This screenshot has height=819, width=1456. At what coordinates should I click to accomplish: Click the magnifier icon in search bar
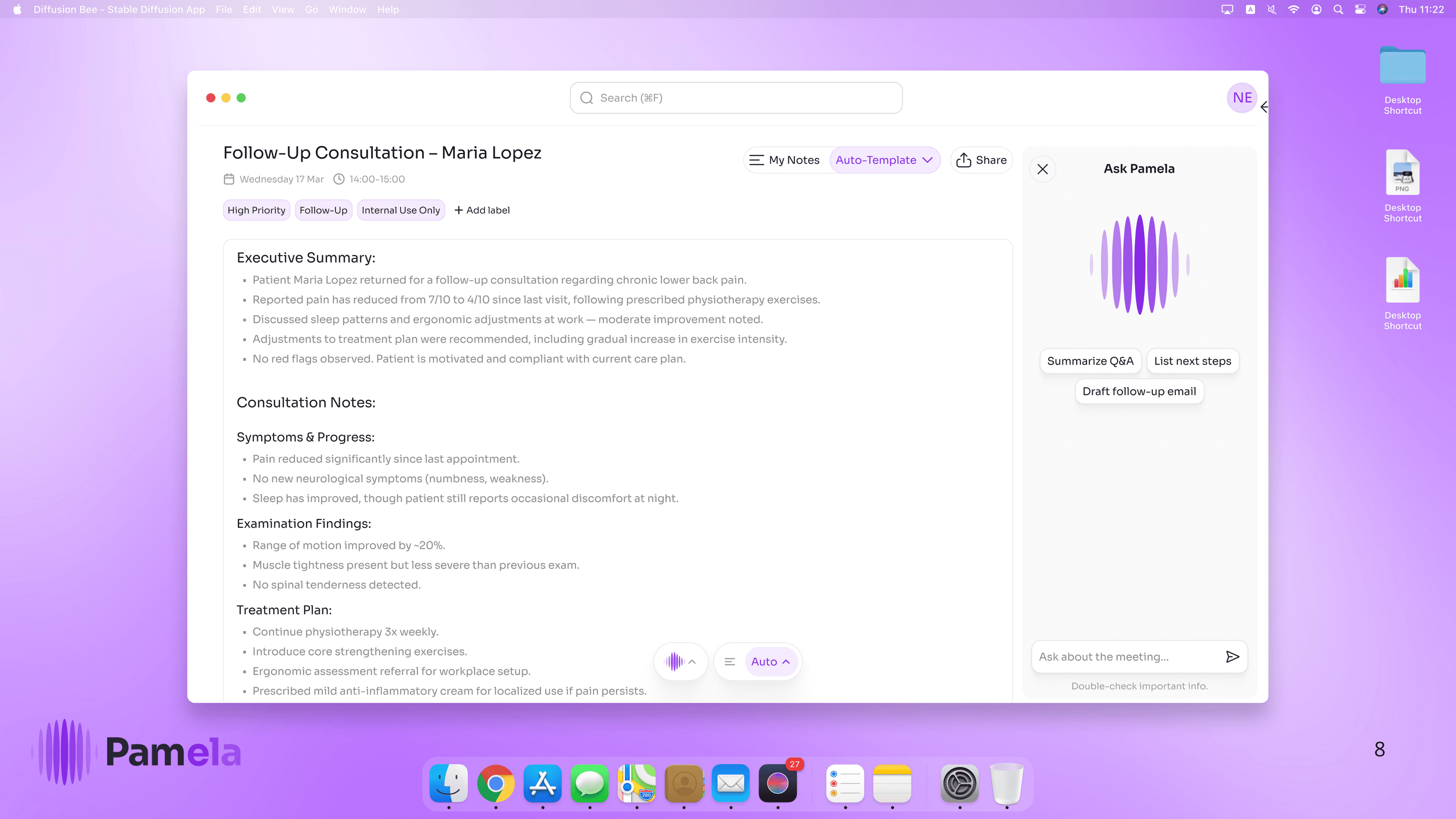click(587, 98)
